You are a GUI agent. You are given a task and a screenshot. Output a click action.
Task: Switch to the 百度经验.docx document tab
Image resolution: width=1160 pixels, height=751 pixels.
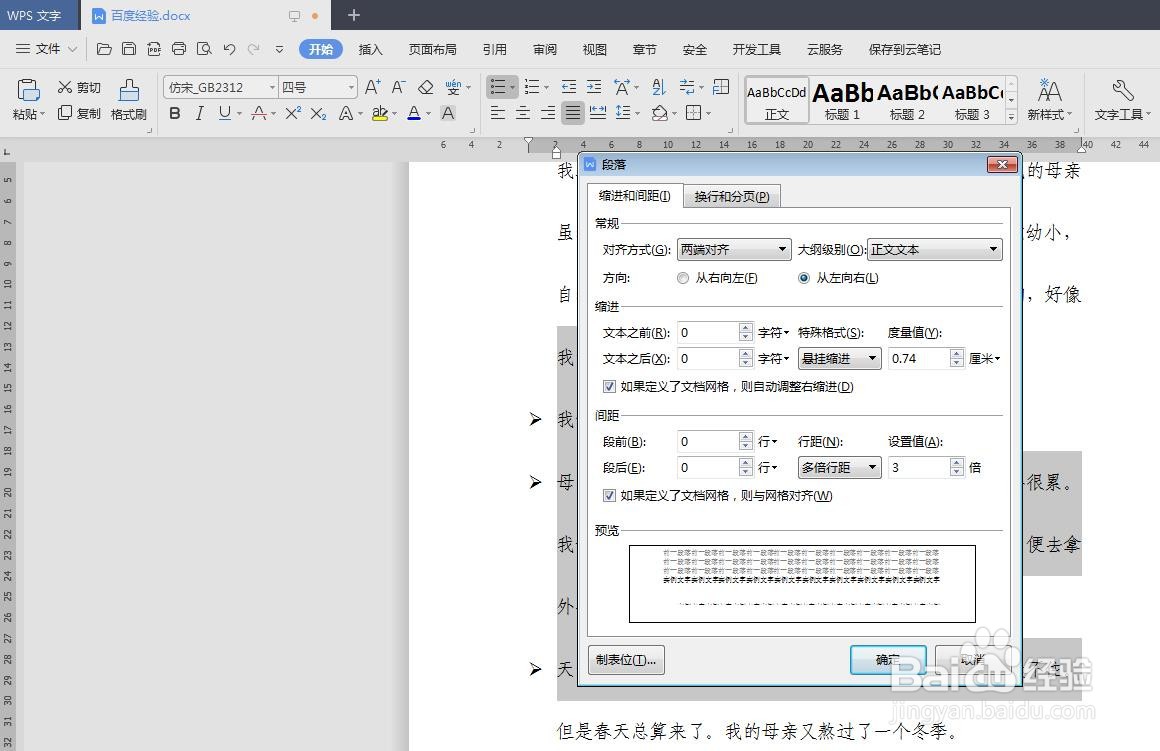tap(151, 16)
